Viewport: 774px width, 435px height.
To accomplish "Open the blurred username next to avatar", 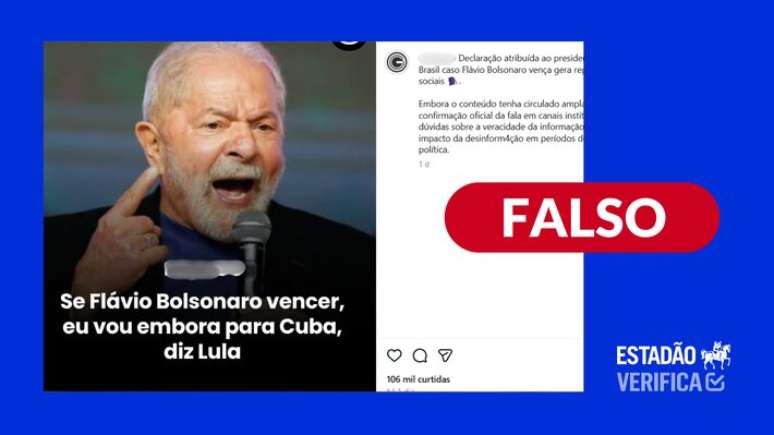I will pos(436,58).
